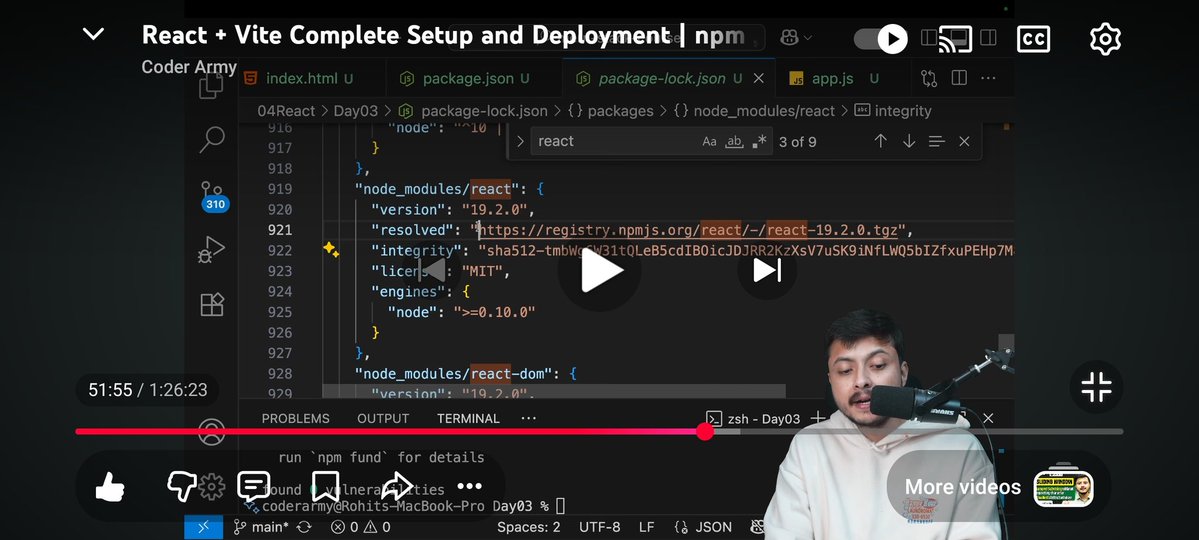Click the sync changes icon beside main*
This screenshot has width=1199, height=540.
click(304, 527)
